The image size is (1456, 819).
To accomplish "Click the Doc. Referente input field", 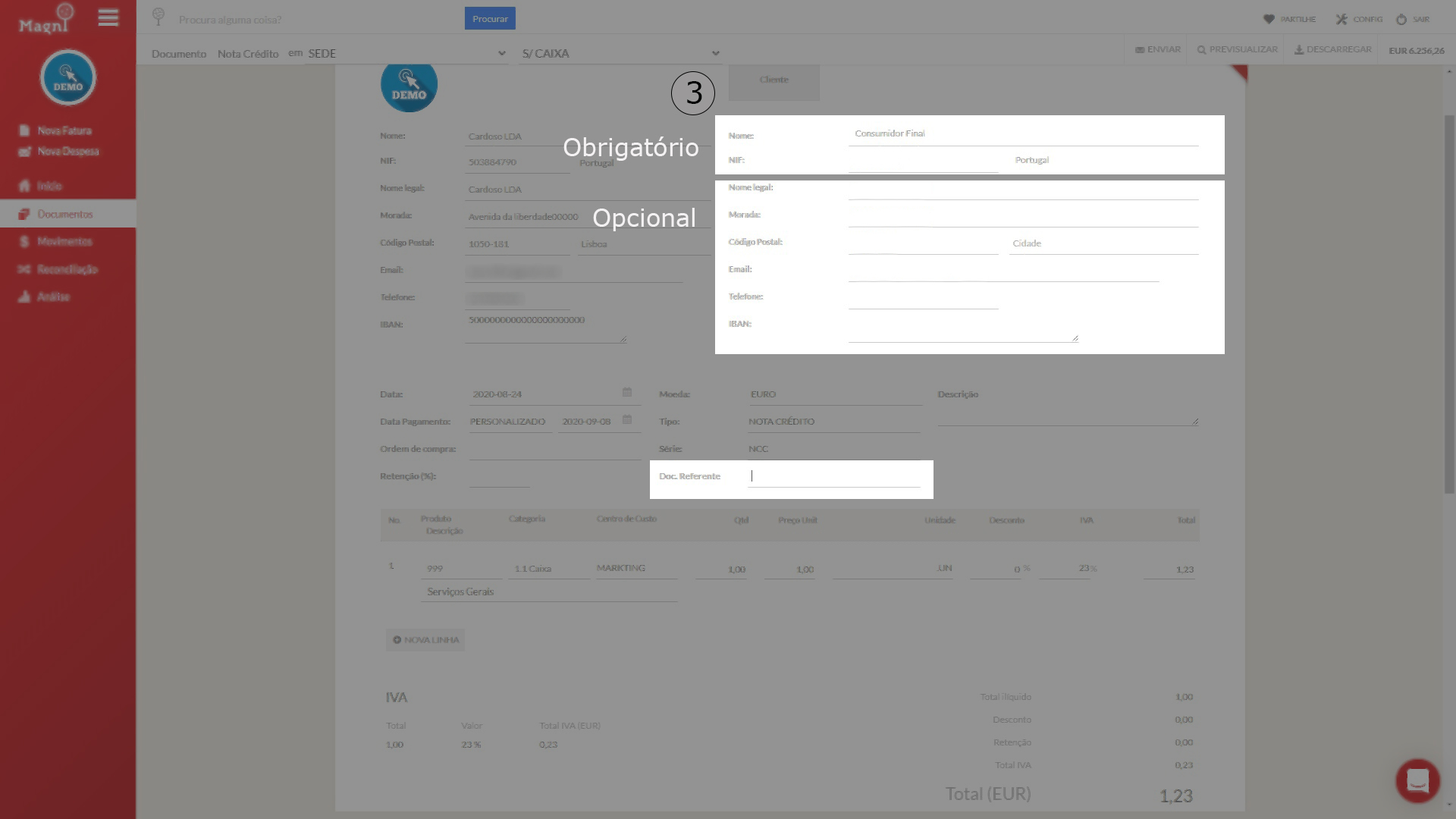I will click(834, 476).
